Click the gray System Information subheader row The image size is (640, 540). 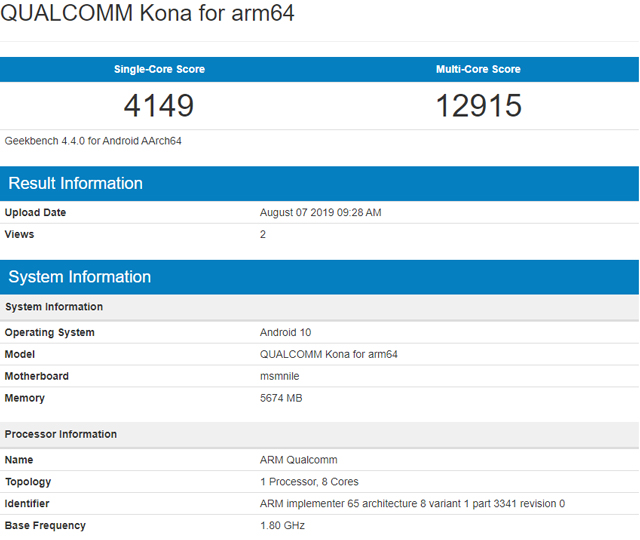54,307
